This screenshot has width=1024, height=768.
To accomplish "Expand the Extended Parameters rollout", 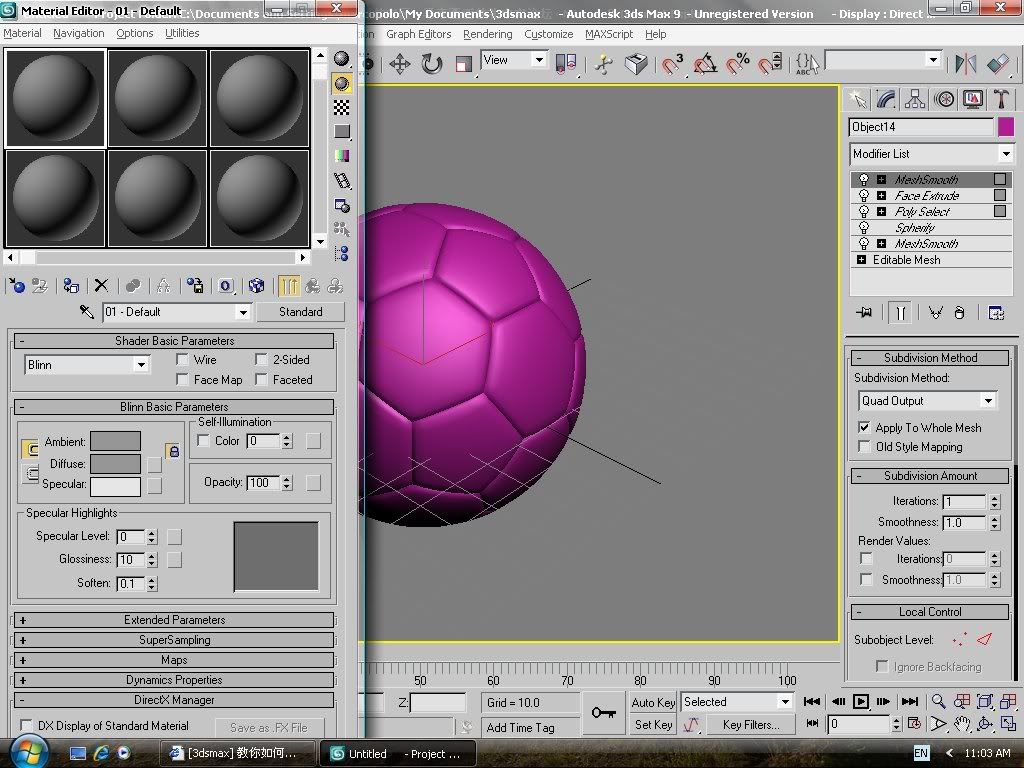I will point(174,620).
